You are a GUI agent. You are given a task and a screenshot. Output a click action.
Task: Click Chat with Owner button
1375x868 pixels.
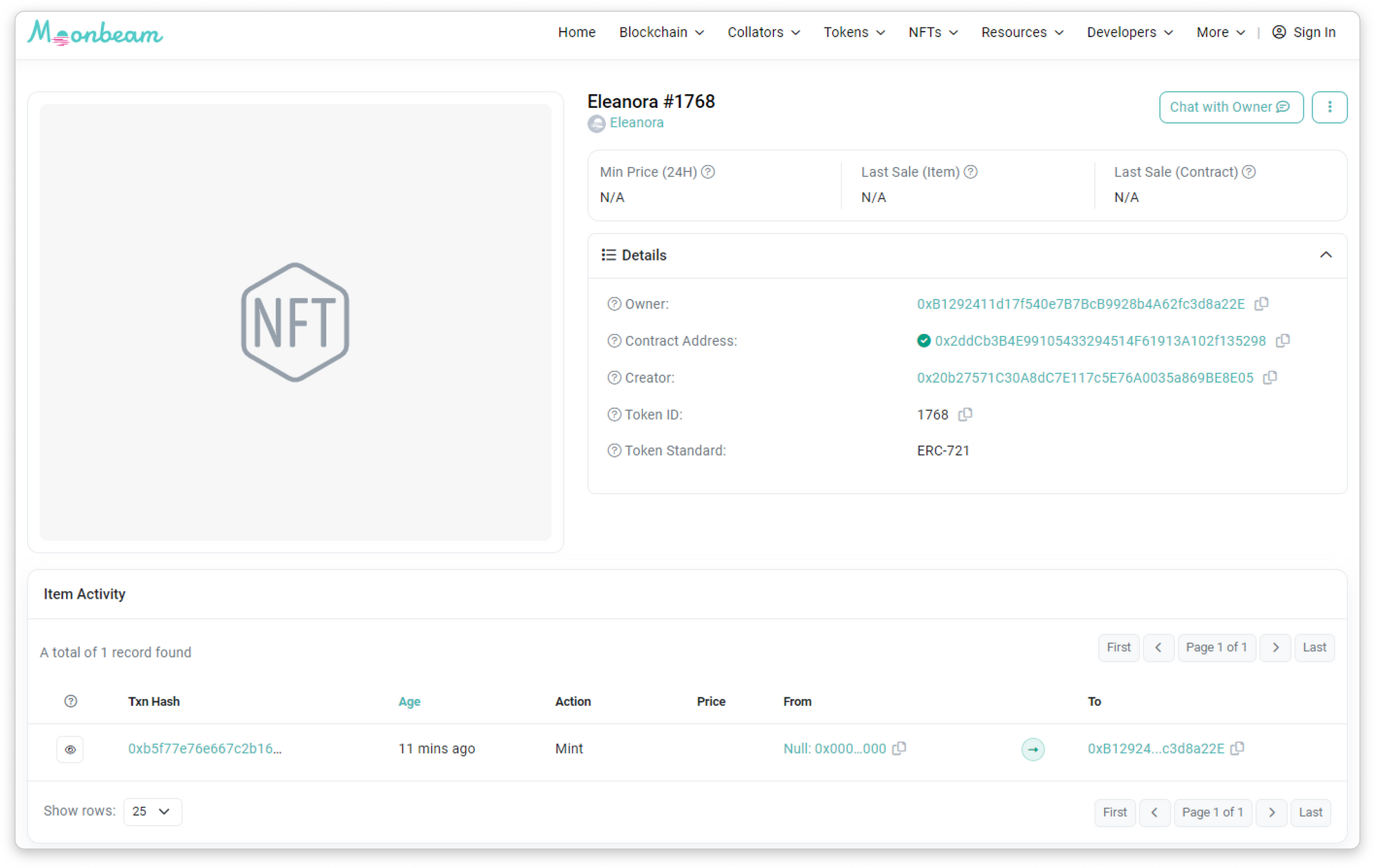coord(1231,107)
